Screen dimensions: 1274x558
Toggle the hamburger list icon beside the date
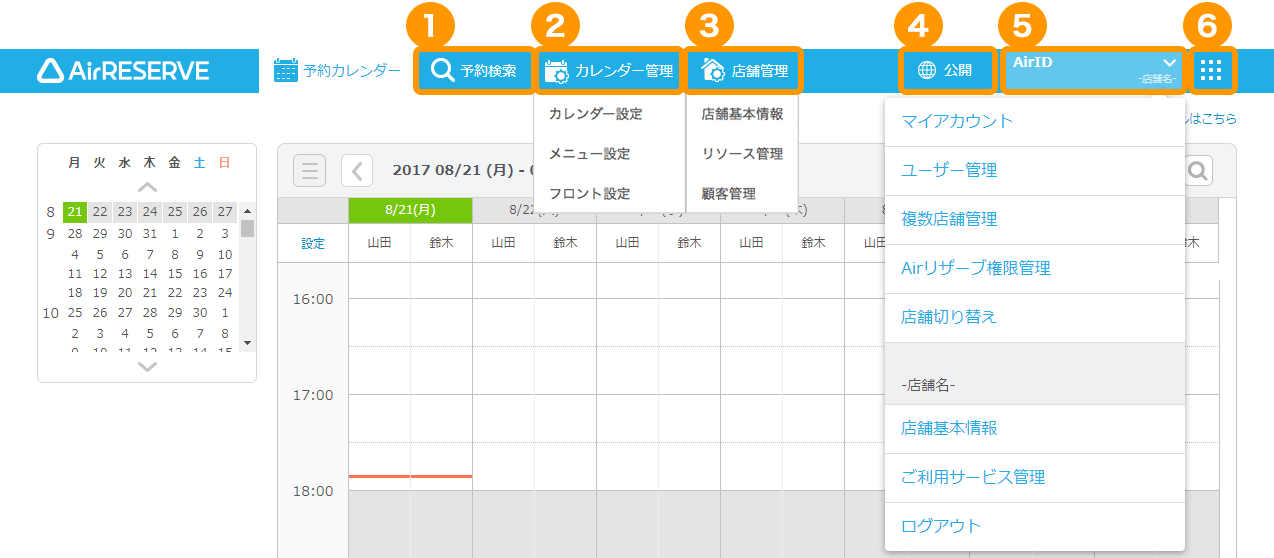pyautogui.click(x=310, y=171)
